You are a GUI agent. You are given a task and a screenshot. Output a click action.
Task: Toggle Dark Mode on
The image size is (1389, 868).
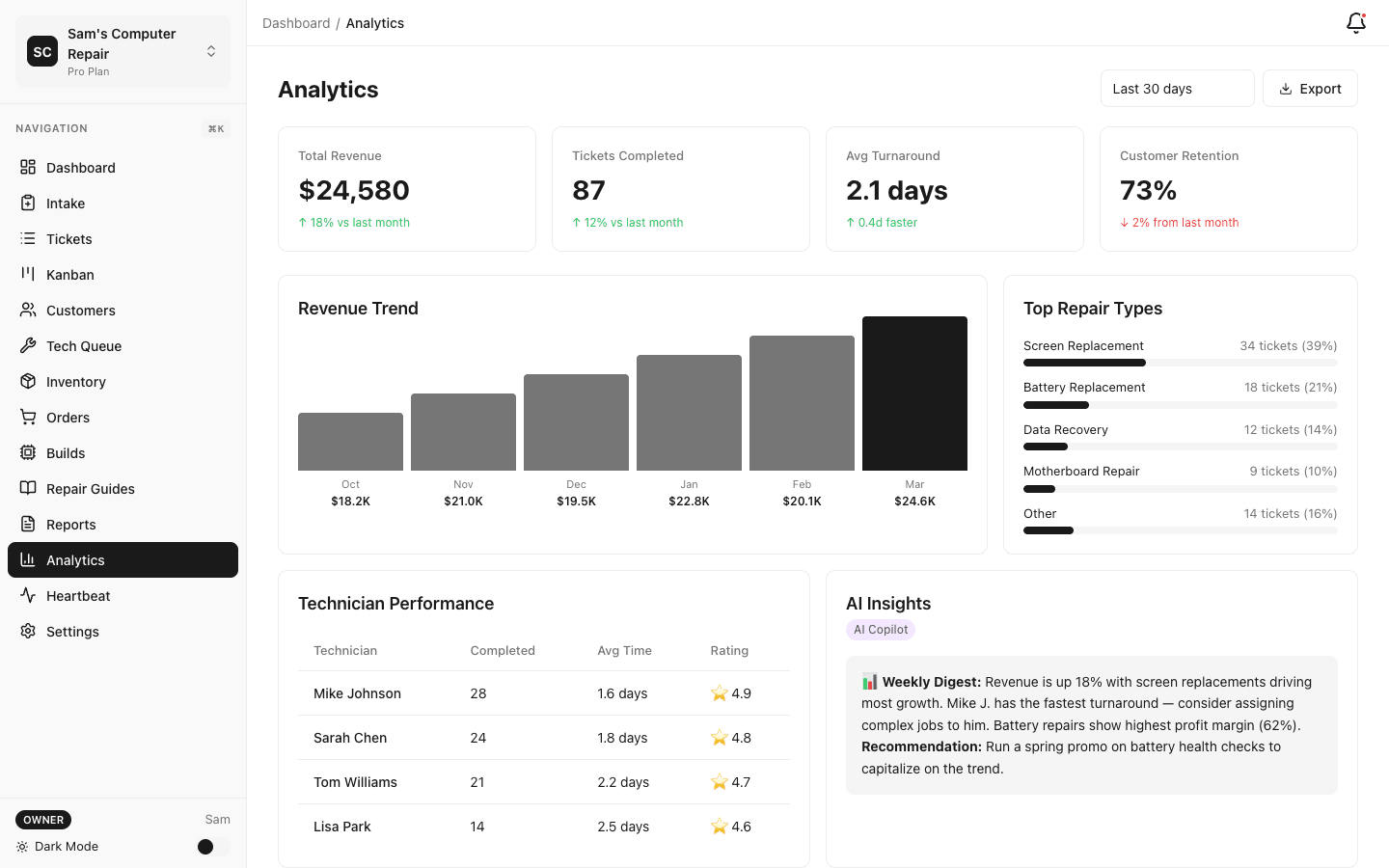click(x=205, y=846)
